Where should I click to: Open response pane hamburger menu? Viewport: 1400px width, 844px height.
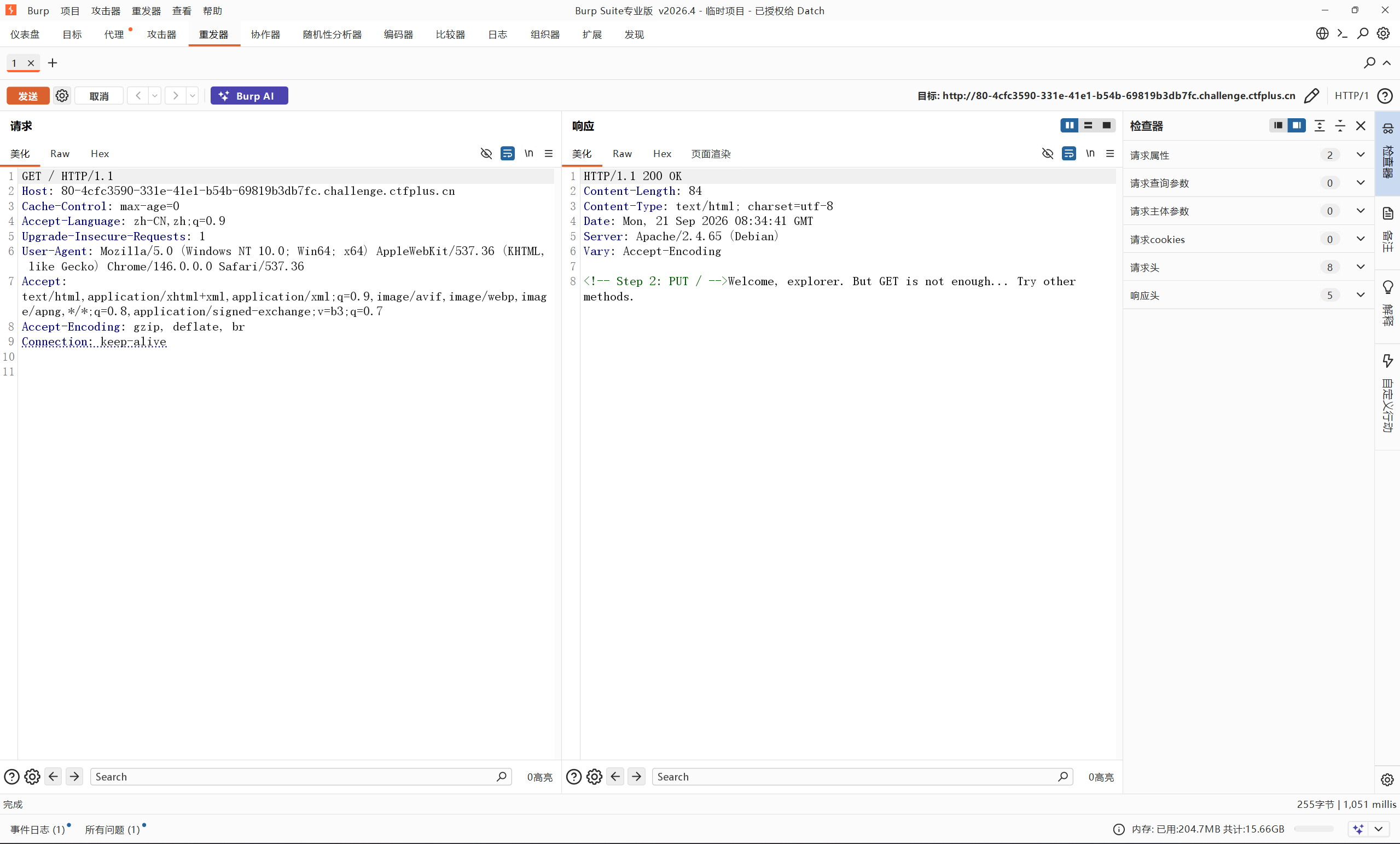[x=1109, y=153]
